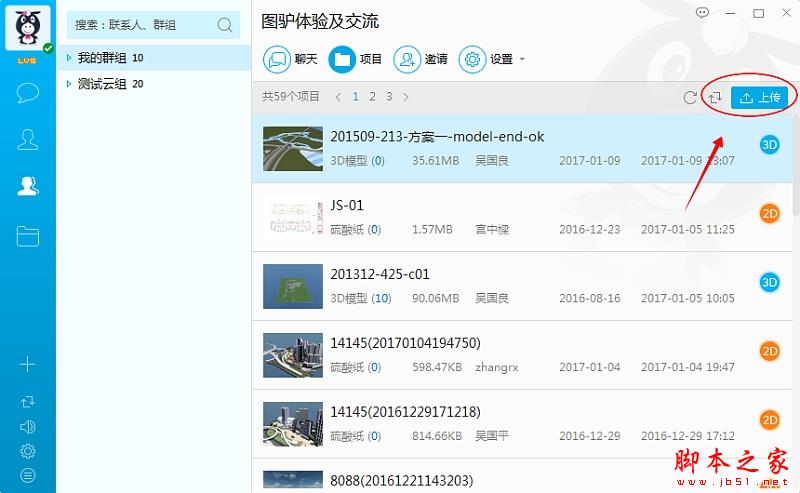Select project 8088(20161221143203)
The height and width of the screenshot is (493, 800).
(402, 481)
